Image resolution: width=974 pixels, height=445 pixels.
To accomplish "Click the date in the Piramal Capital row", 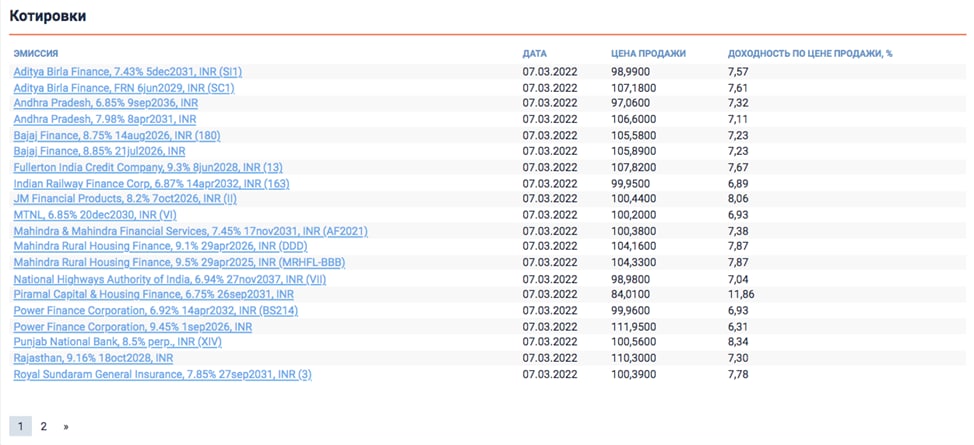I will pyautogui.click(x=550, y=295).
